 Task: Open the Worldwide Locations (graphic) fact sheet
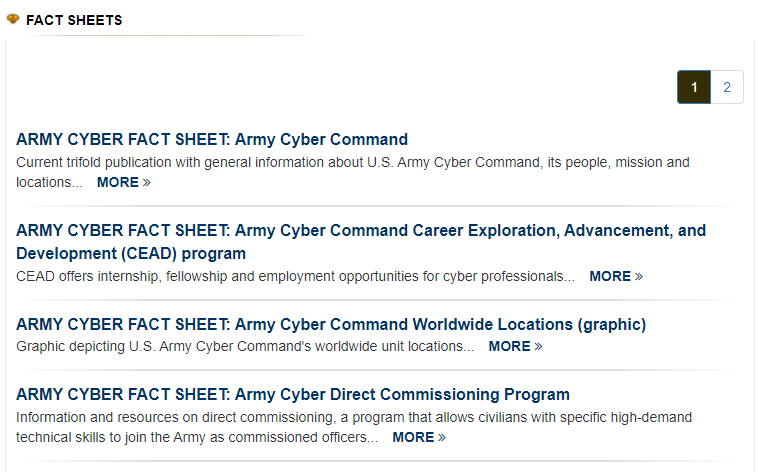331,324
